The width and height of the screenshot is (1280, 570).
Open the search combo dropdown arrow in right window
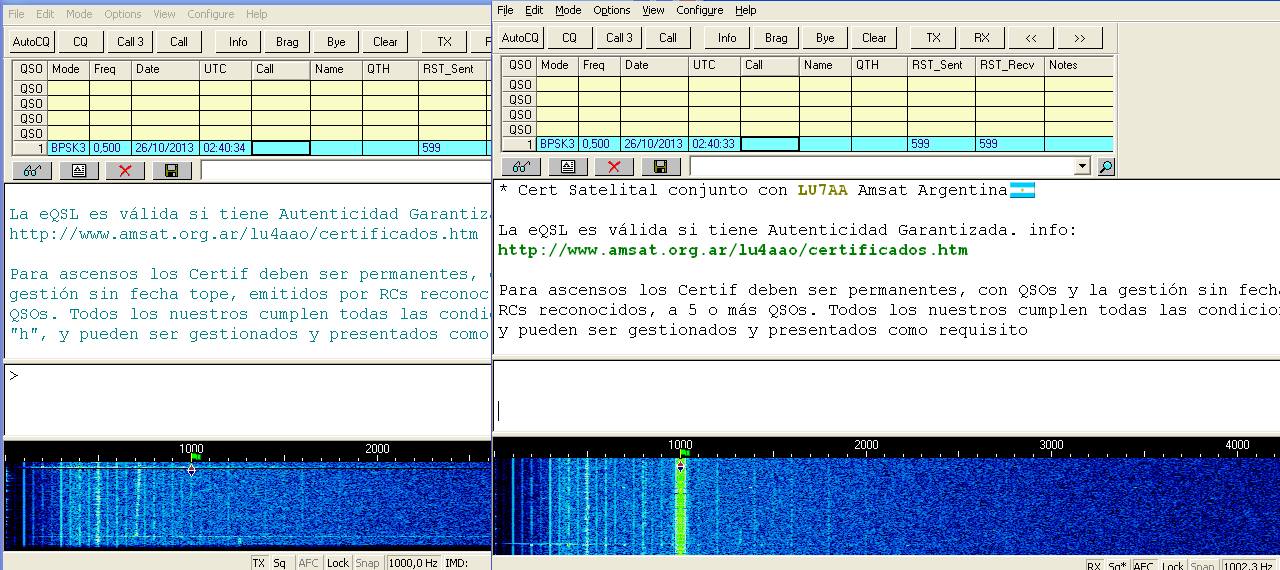tap(1081, 167)
